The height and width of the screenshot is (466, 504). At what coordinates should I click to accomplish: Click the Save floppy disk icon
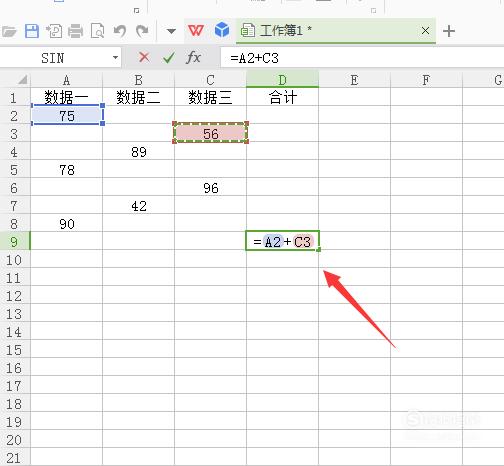[32, 31]
